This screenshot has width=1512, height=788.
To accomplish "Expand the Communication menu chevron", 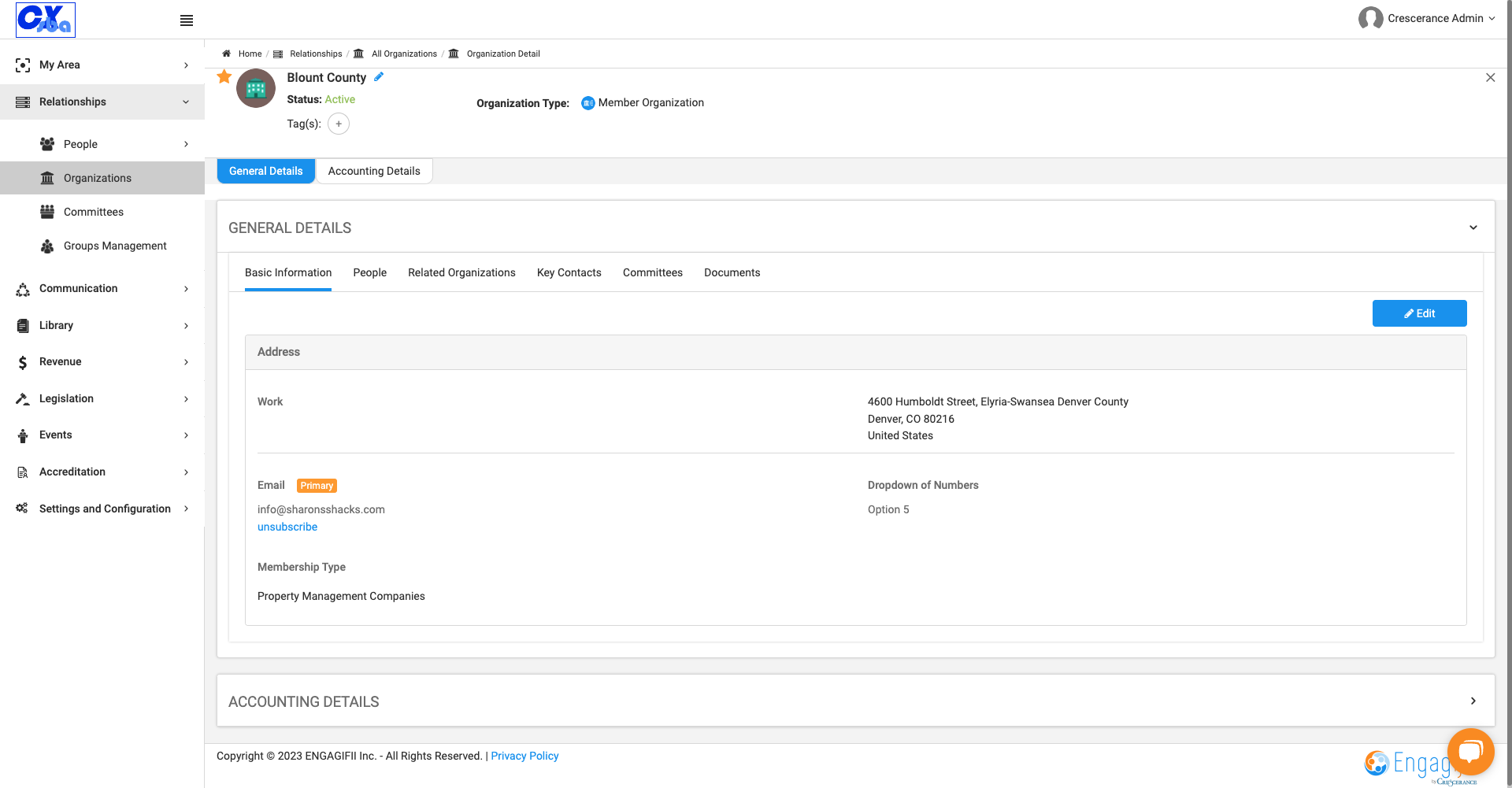I will coord(187,289).
